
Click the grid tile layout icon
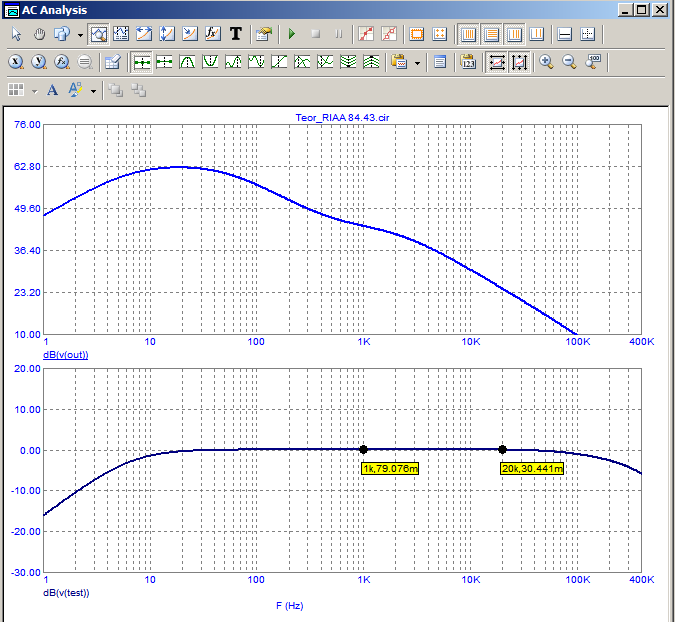tap(16, 90)
